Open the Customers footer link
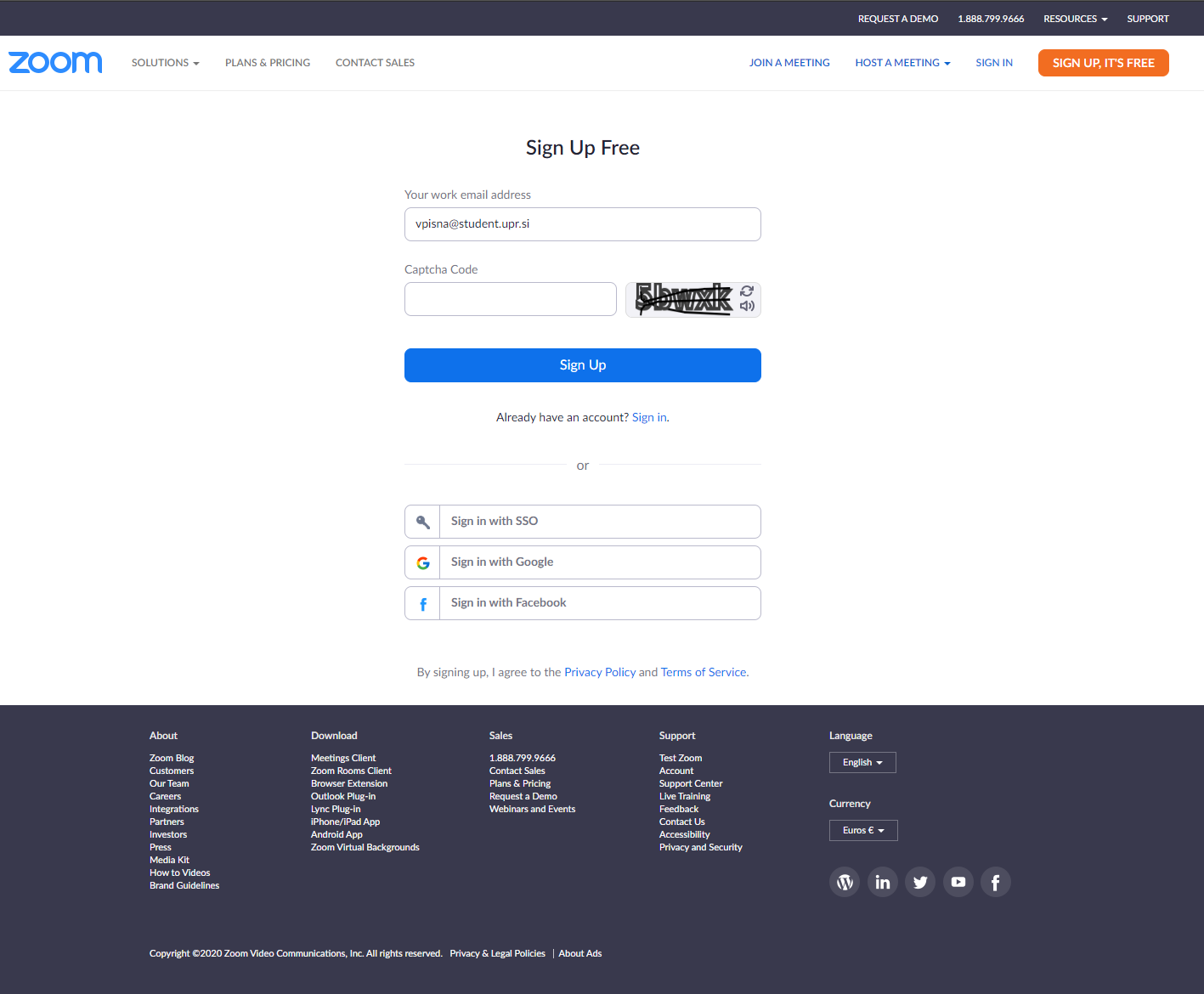1204x994 pixels. pos(172,771)
